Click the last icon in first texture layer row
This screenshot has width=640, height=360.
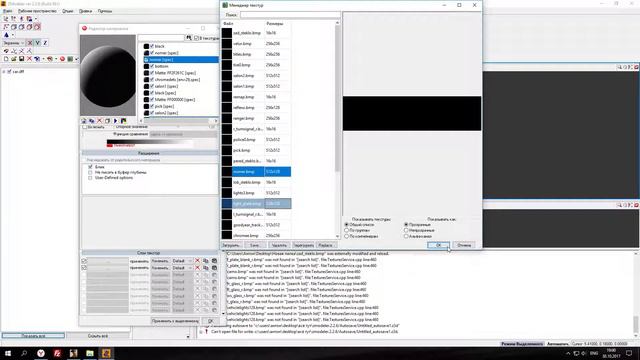click(214, 261)
